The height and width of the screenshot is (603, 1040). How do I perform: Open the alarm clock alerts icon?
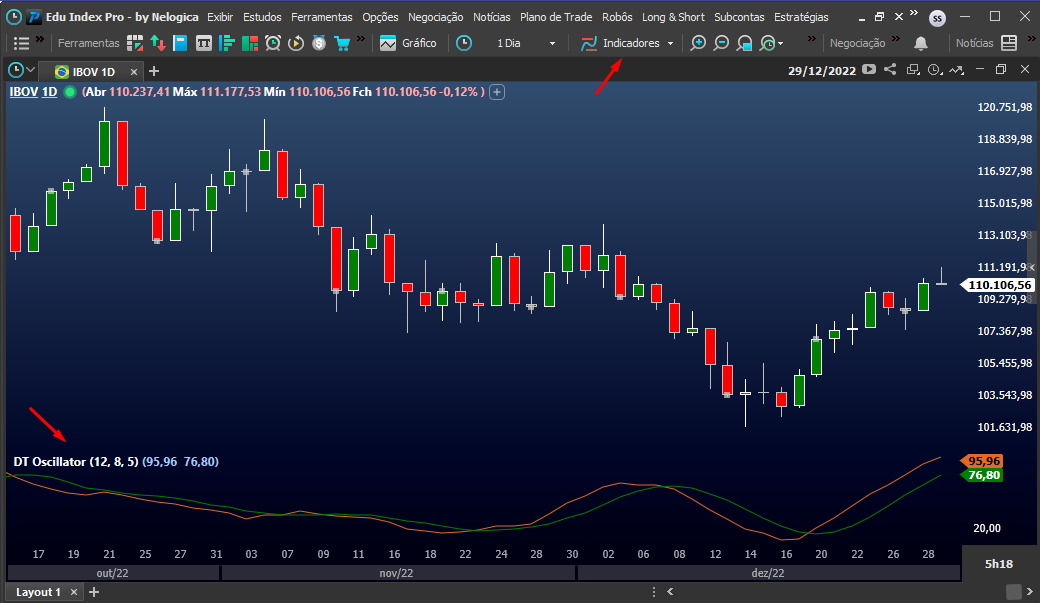point(273,43)
